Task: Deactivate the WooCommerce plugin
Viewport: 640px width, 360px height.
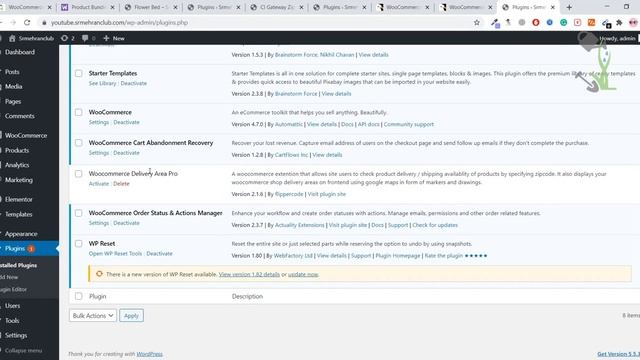Action: pos(127,122)
